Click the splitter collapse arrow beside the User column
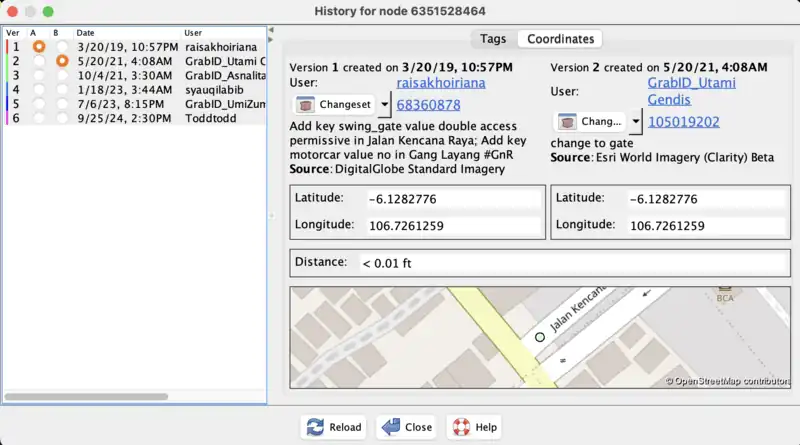This screenshot has width=800, height=445. (x=270, y=31)
